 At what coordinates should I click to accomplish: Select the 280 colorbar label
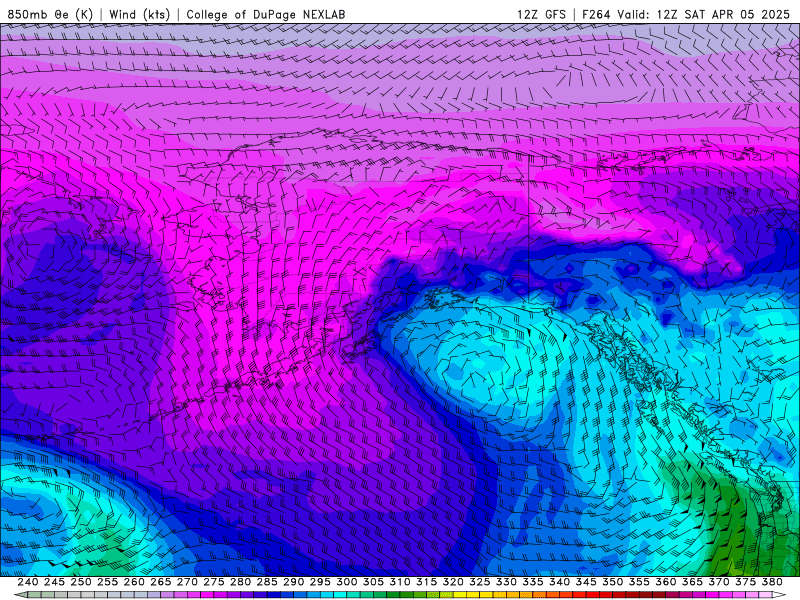pyautogui.click(x=240, y=582)
